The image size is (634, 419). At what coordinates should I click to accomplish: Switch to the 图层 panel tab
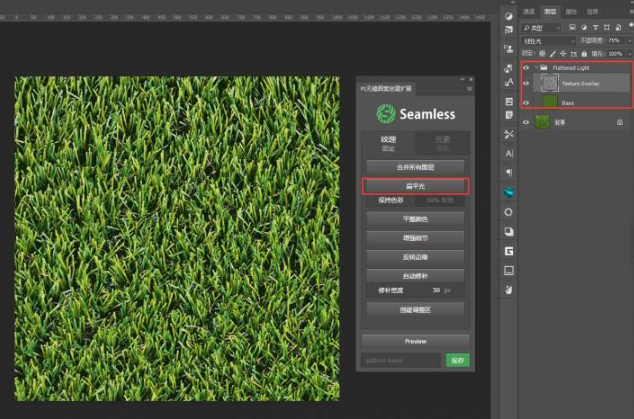coord(550,12)
